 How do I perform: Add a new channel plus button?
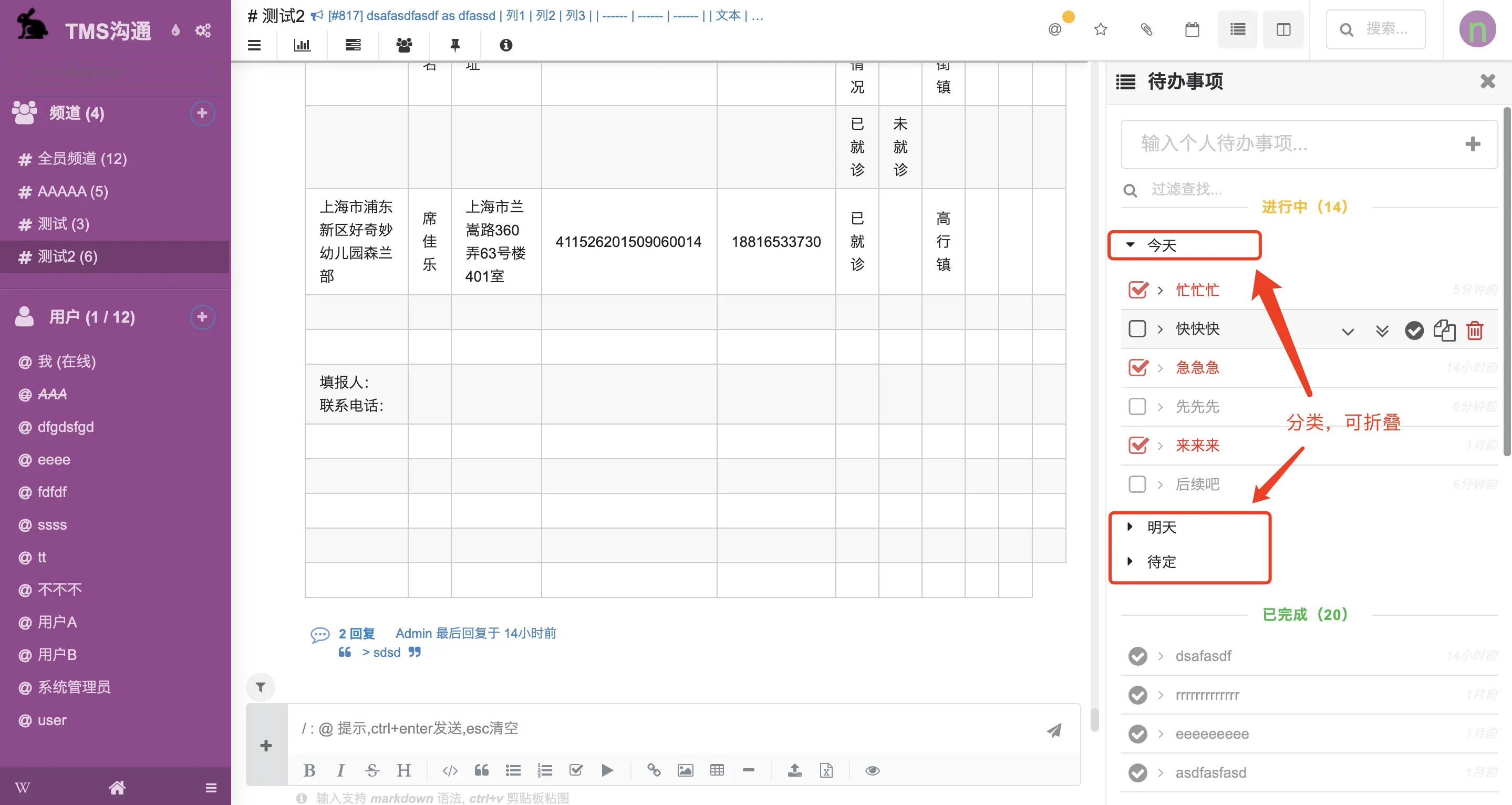pos(202,113)
